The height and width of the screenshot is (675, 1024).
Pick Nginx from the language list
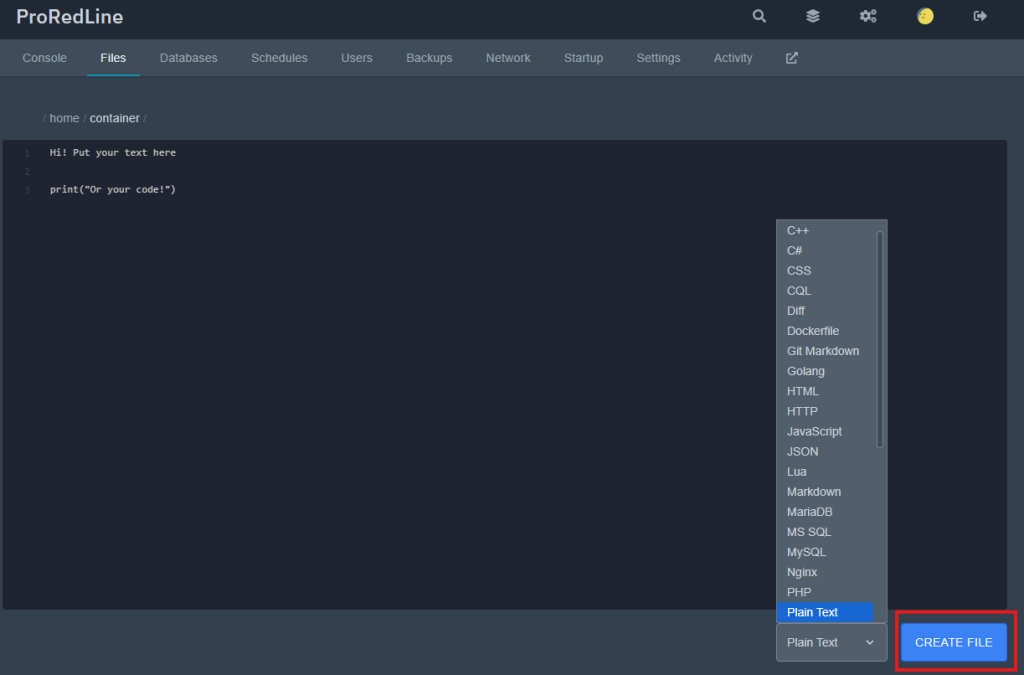(825, 573)
